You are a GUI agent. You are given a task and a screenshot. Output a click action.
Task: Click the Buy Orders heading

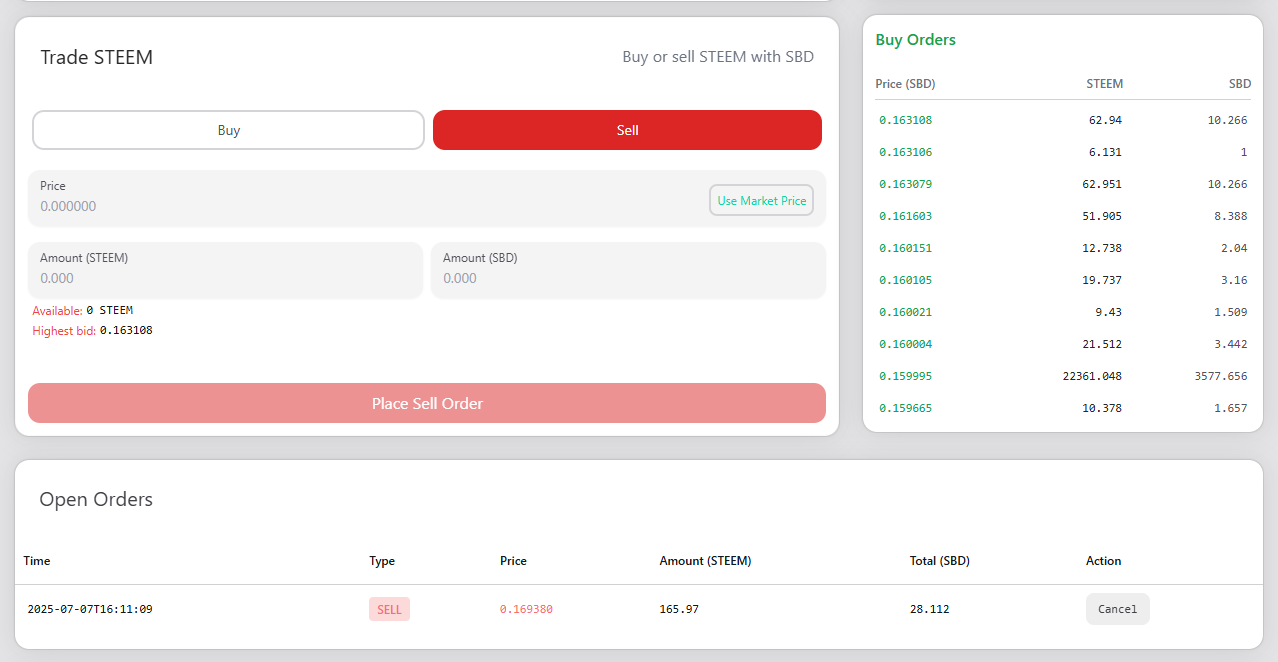pos(915,40)
